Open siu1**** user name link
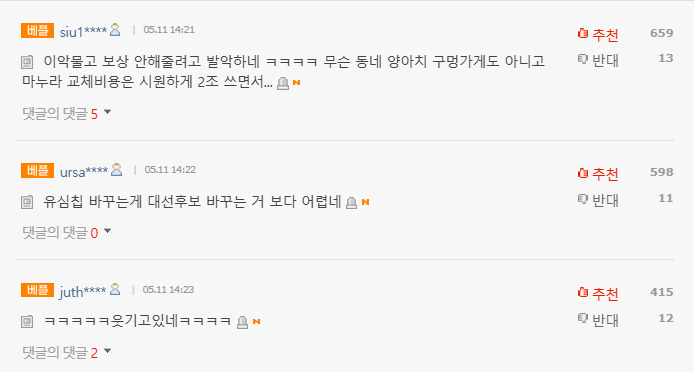694x372 pixels. (x=83, y=31)
